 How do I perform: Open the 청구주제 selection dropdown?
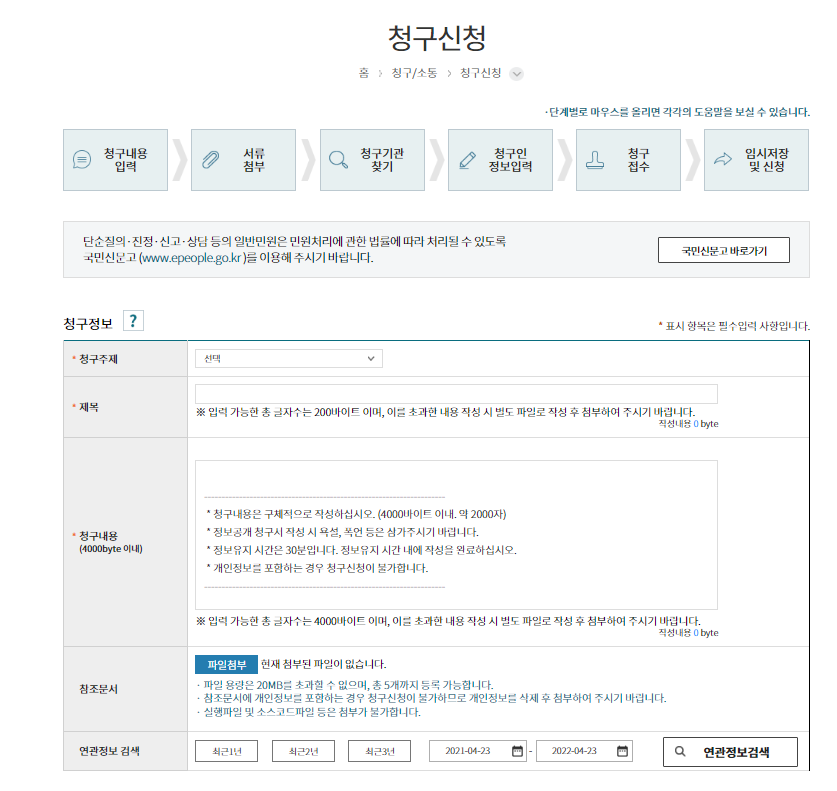[288, 358]
